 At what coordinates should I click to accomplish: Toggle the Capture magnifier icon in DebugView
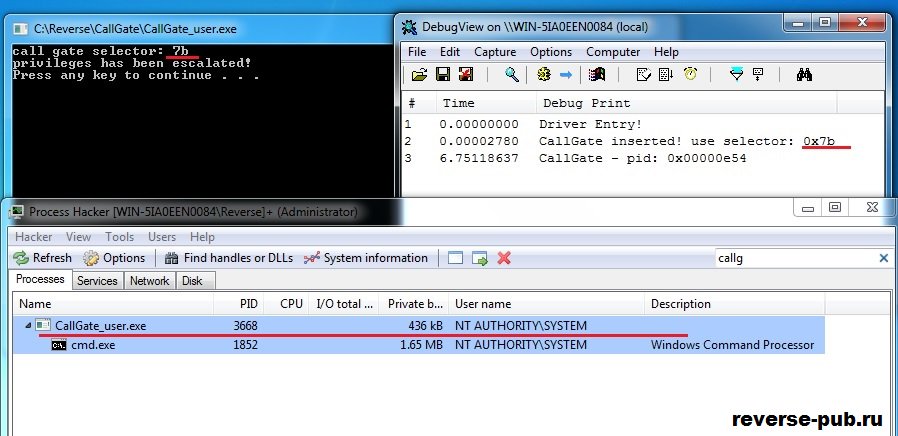(511, 74)
